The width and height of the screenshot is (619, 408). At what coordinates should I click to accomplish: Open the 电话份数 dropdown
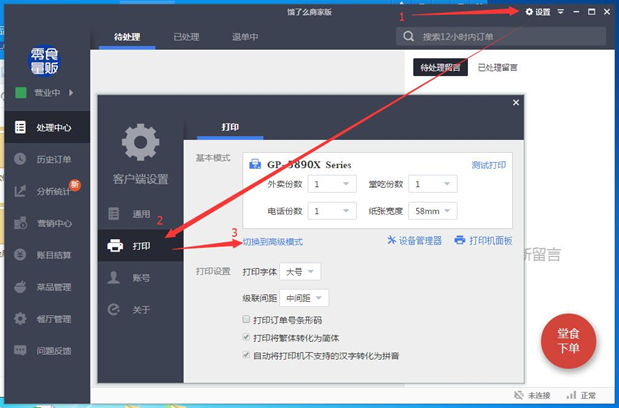[332, 211]
